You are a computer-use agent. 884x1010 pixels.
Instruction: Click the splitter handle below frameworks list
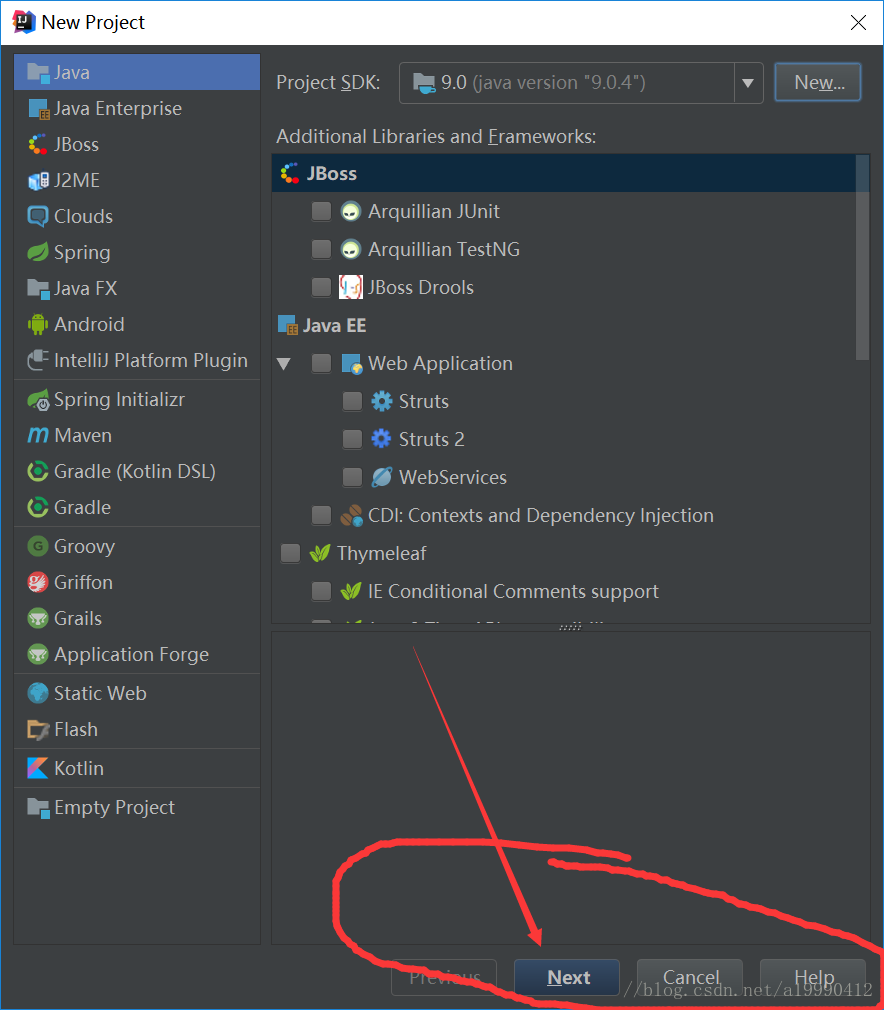click(571, 627)
